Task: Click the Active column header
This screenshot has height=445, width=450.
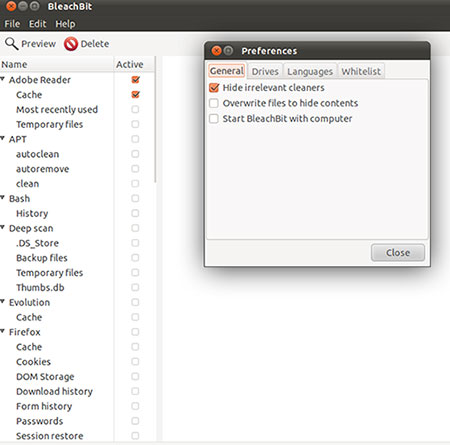Action: pos(134,64)
